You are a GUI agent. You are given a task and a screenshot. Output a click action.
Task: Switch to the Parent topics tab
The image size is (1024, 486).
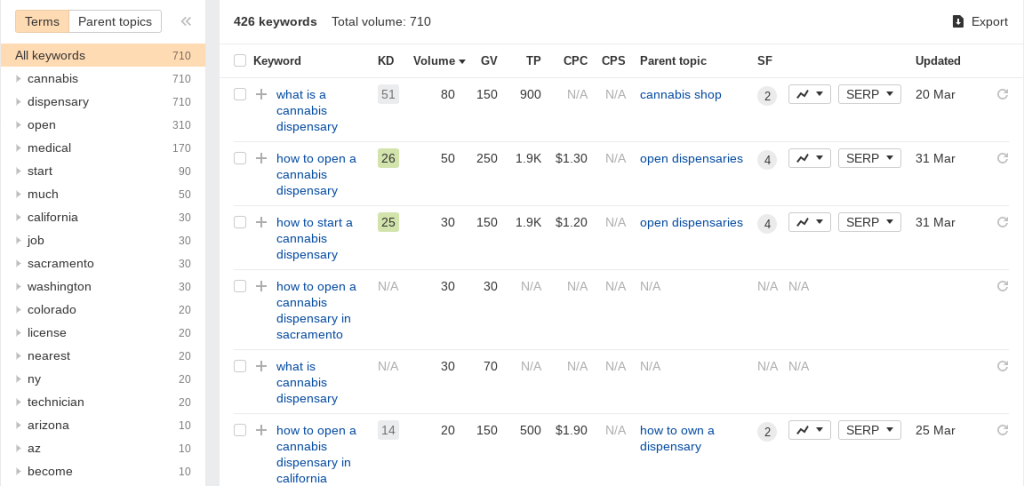point(115,22)
